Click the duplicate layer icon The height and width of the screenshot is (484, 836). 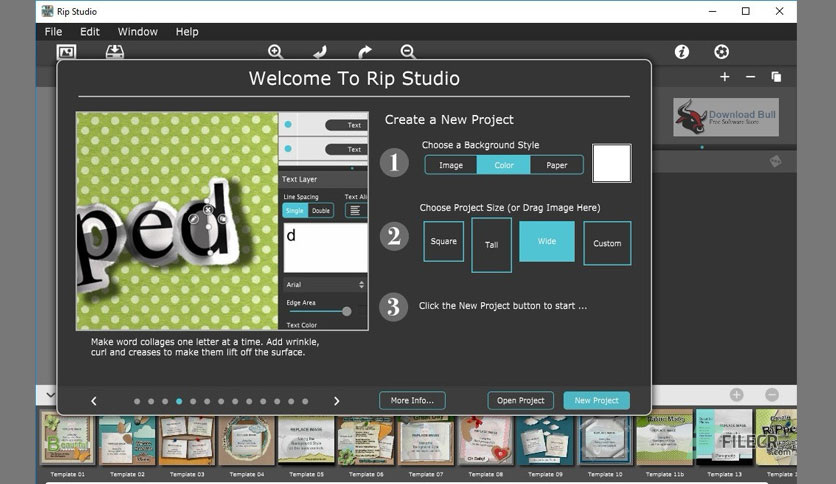point(776,77)
